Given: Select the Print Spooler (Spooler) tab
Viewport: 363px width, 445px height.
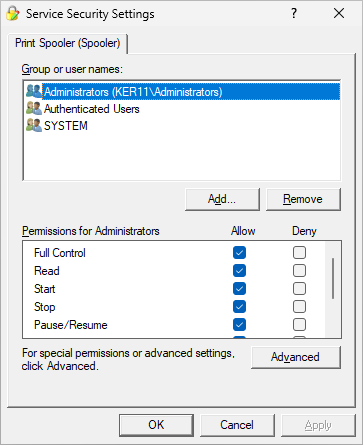Looking at the screenshot, I should pos(68,43).
